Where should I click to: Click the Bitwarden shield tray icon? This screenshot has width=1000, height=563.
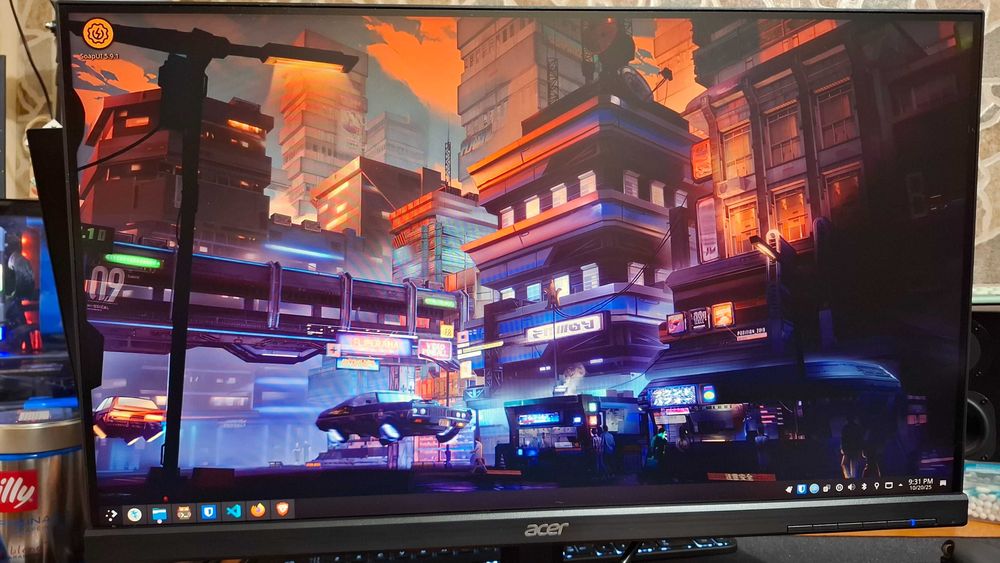[x=802, y=489]
